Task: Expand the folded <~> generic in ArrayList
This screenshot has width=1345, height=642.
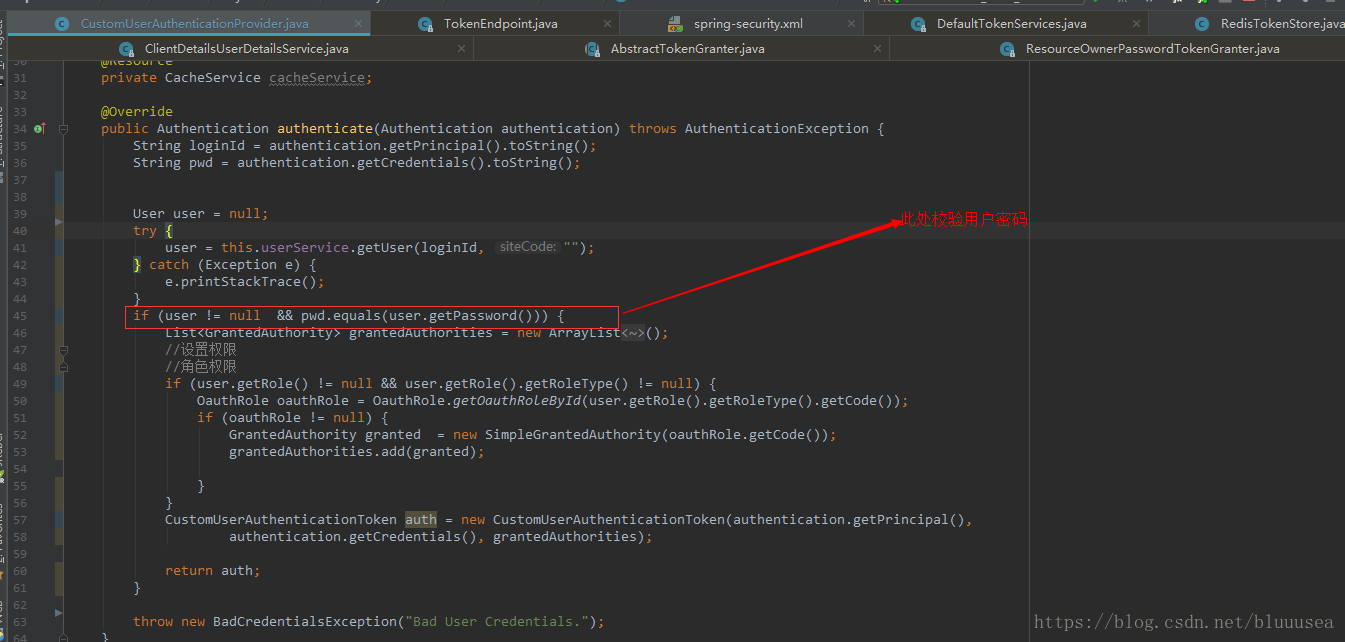Action: [633, 333]
